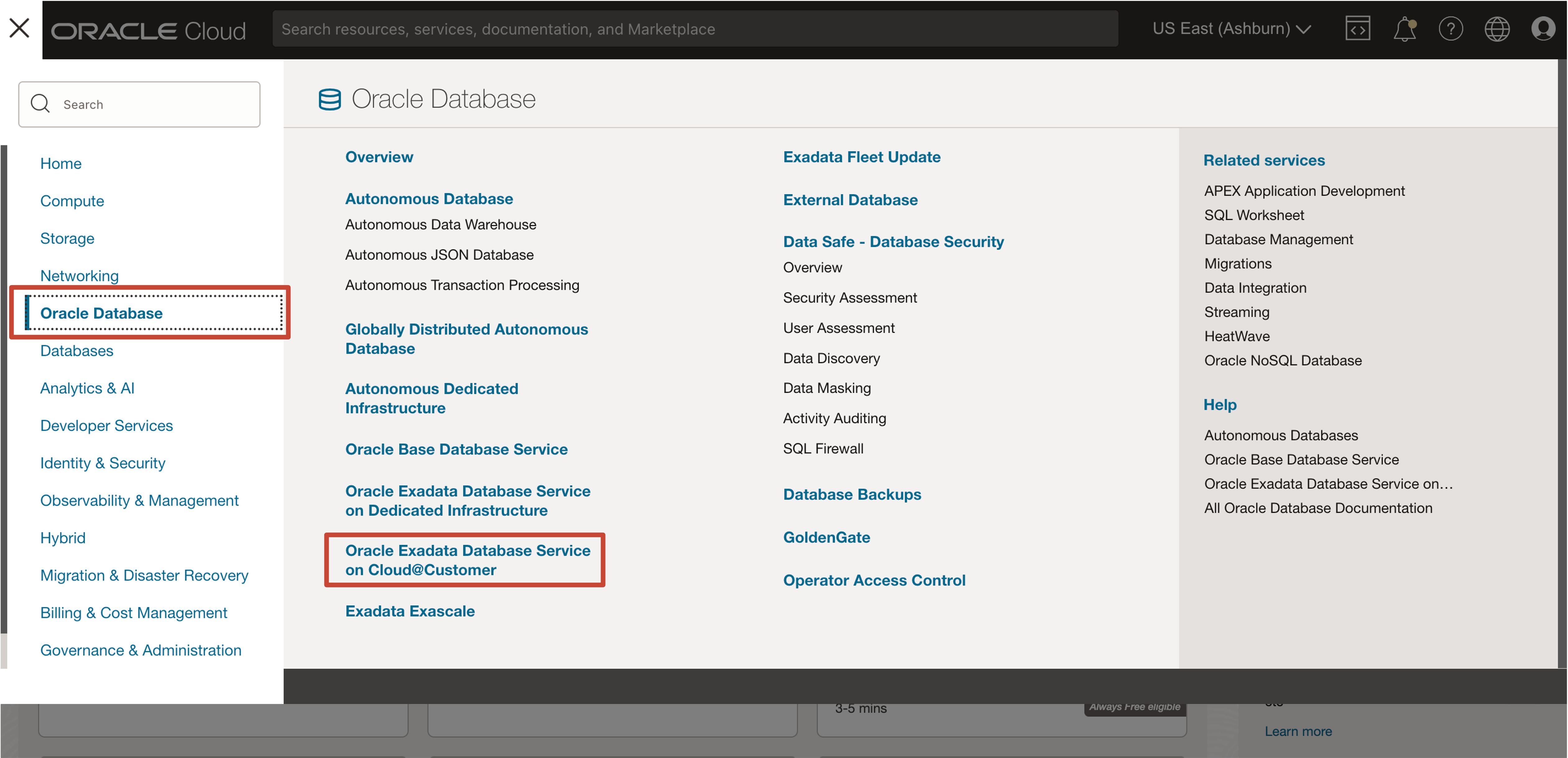Image resolution: width=1568 pixels, height=758 pixels.
Task: Click the help question mark icon
Action: [1450, 29]
